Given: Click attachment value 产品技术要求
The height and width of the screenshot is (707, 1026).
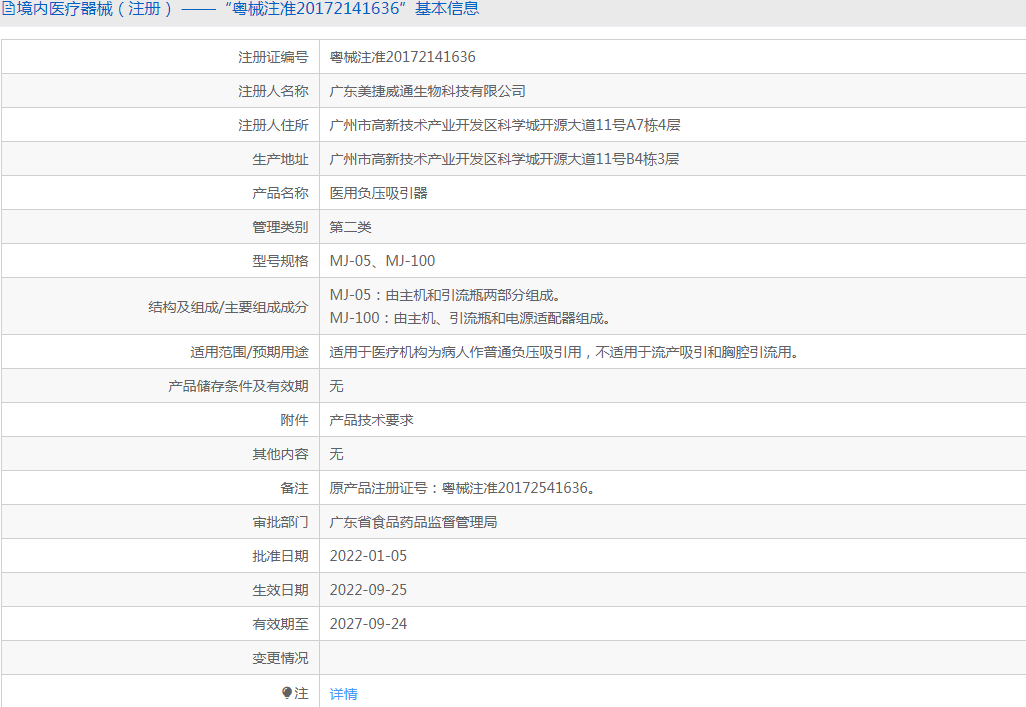Looking at the screenshot, I should [x=371, y=420].
